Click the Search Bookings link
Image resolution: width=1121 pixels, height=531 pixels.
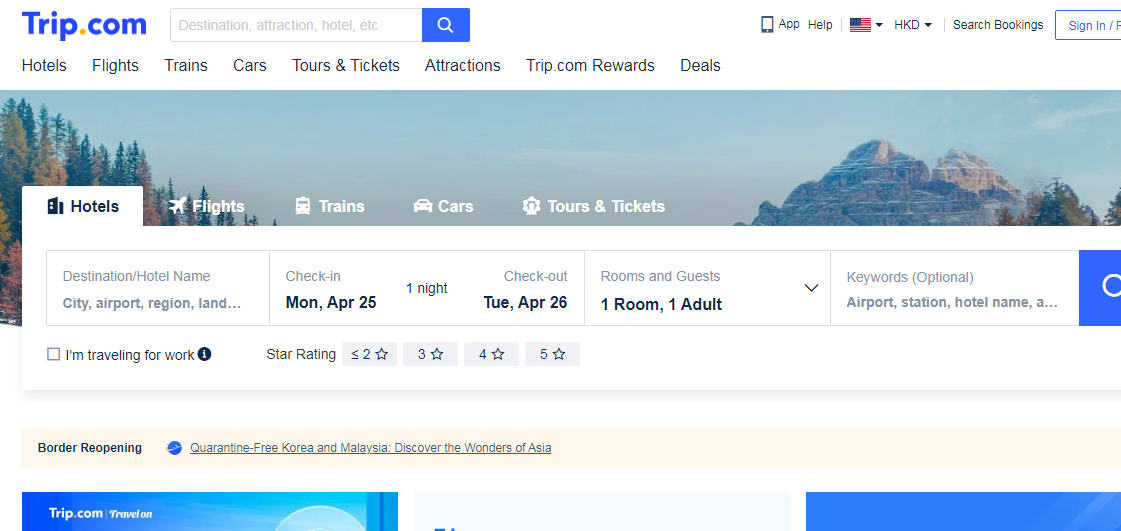997,25
